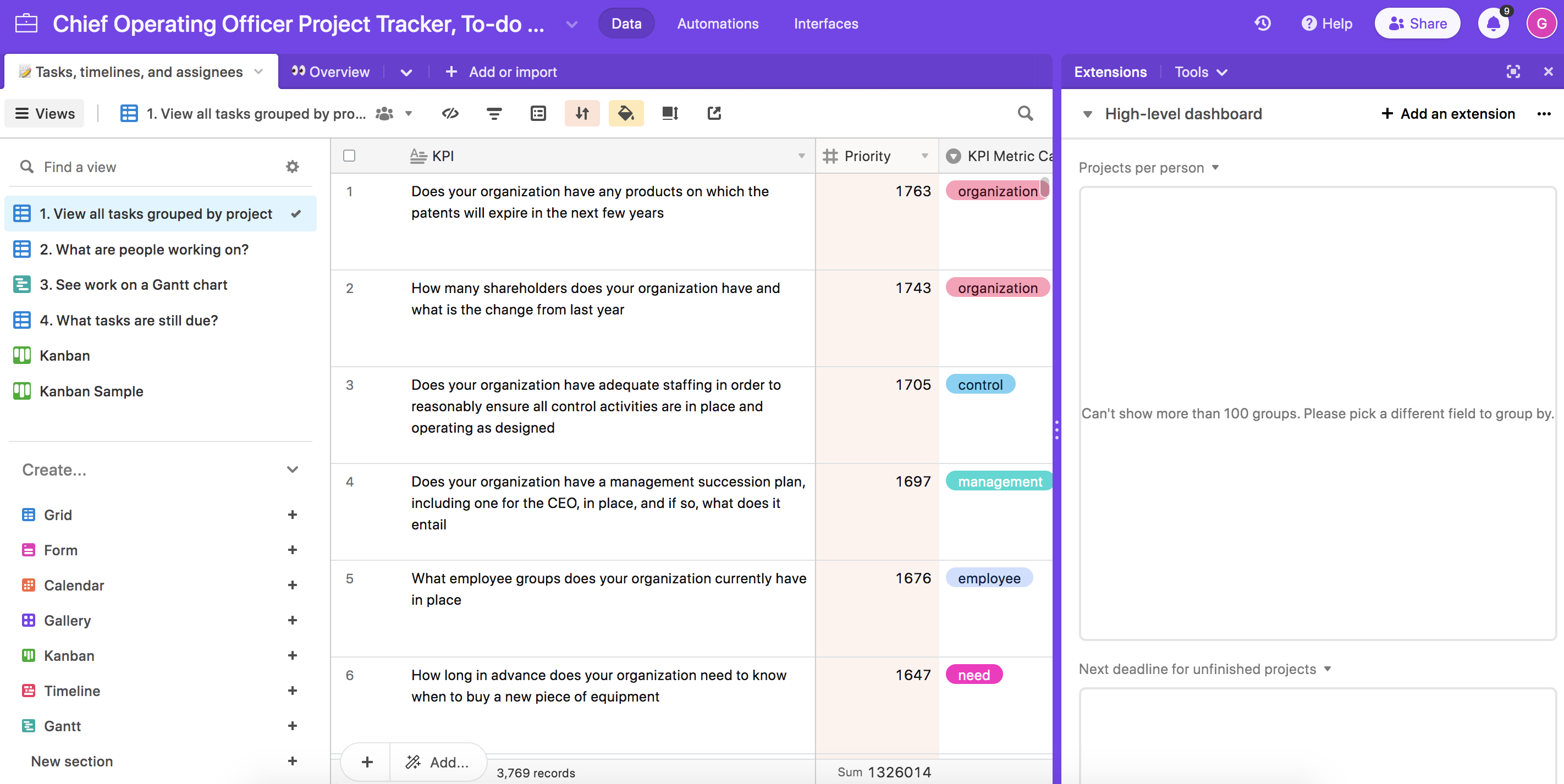Switch to the Data tab
1564x784 pixels.
pyautogui.click(x=626, y=24)
